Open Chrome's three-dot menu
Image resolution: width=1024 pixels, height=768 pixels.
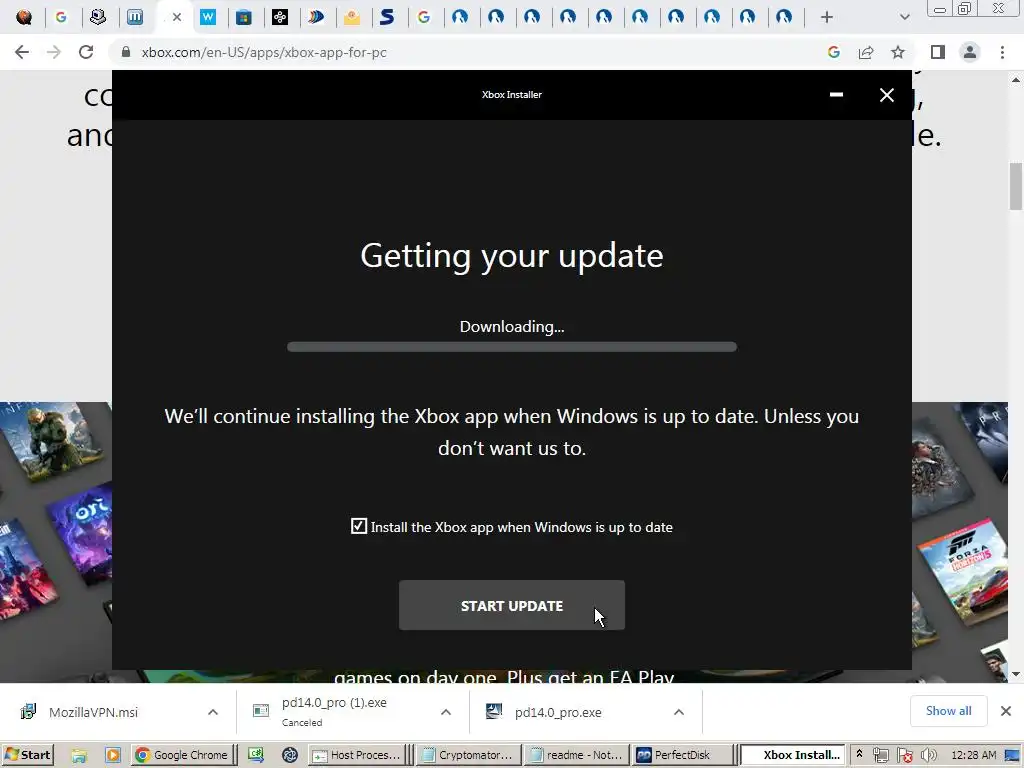[x=1002, y=52]
